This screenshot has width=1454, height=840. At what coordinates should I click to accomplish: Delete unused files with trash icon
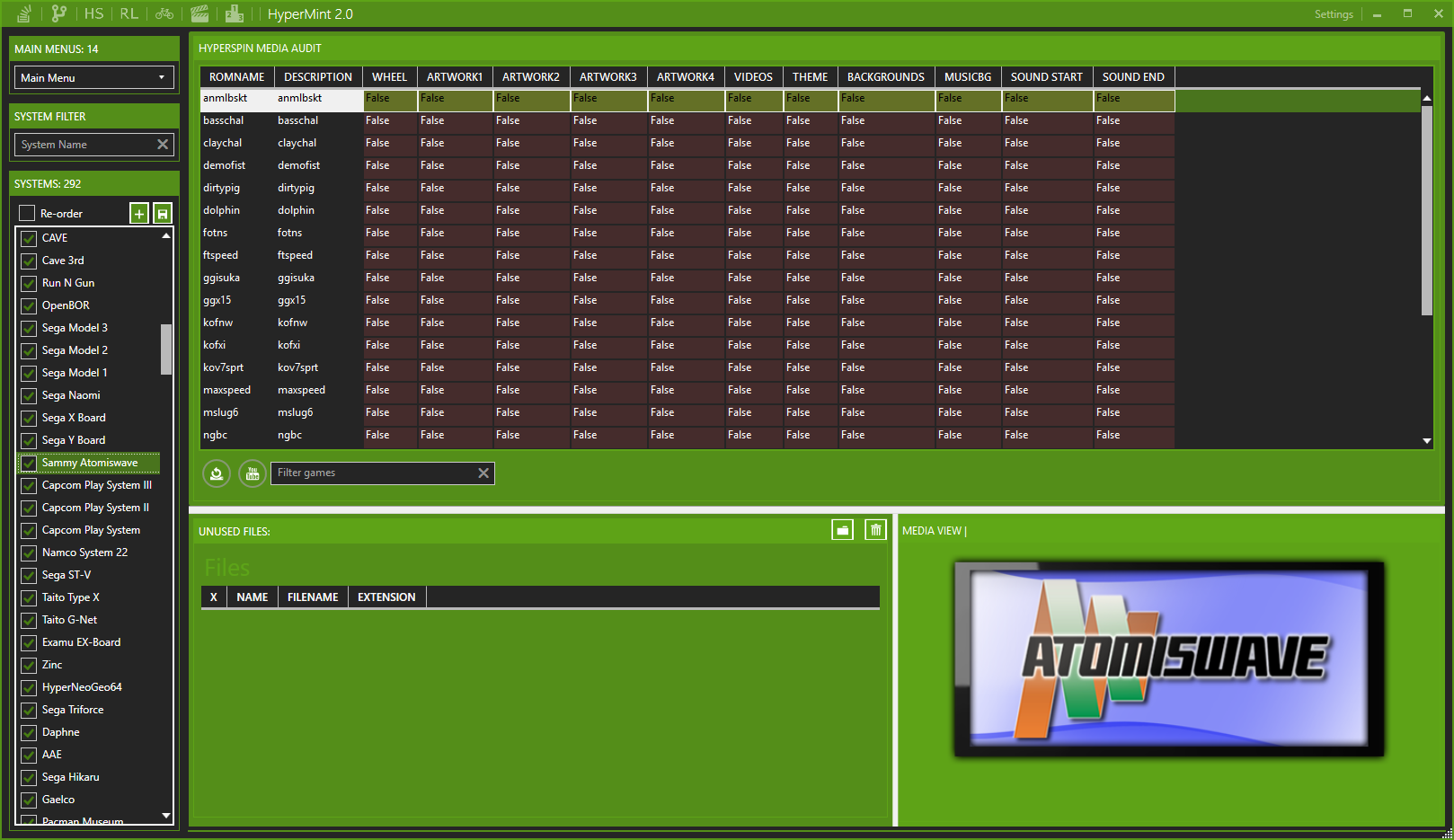(x=875, y=530)
